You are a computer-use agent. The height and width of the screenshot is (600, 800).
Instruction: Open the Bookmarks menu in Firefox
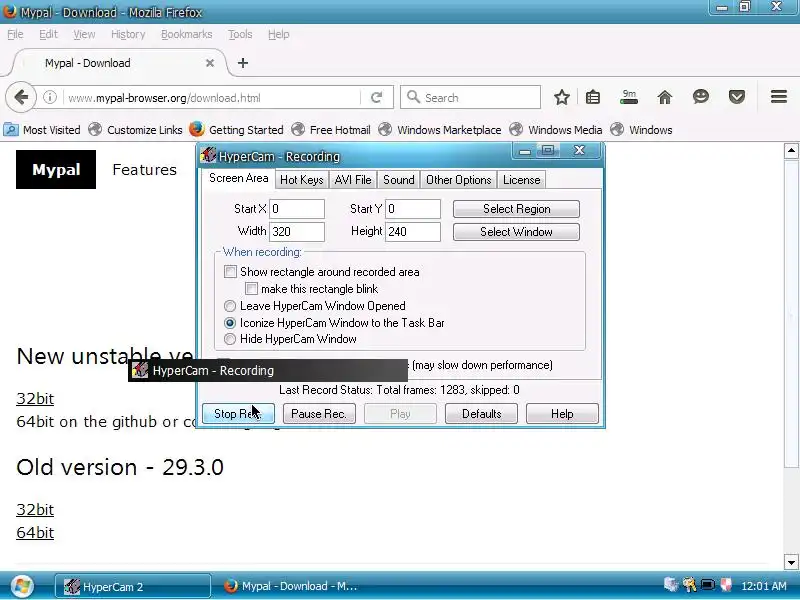187,34
